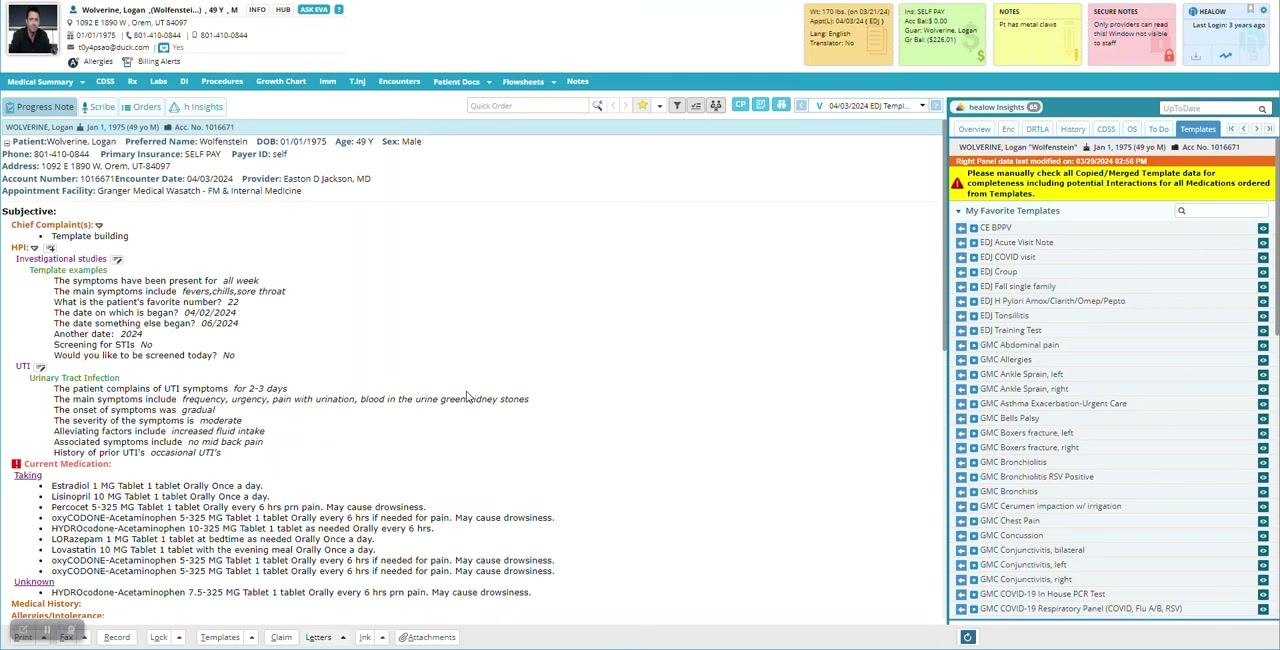Open the h Insights tab

click(x=196, y=107)
